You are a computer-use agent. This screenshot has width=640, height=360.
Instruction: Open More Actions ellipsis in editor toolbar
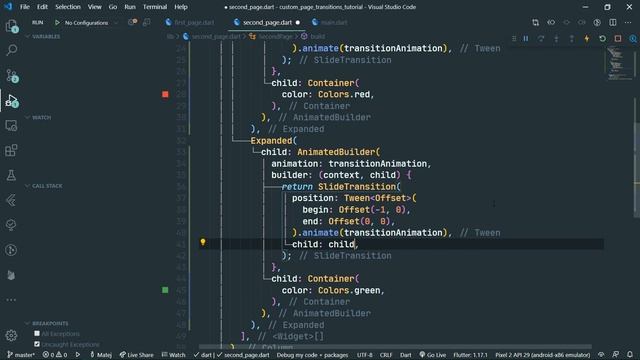click(628, 22)
